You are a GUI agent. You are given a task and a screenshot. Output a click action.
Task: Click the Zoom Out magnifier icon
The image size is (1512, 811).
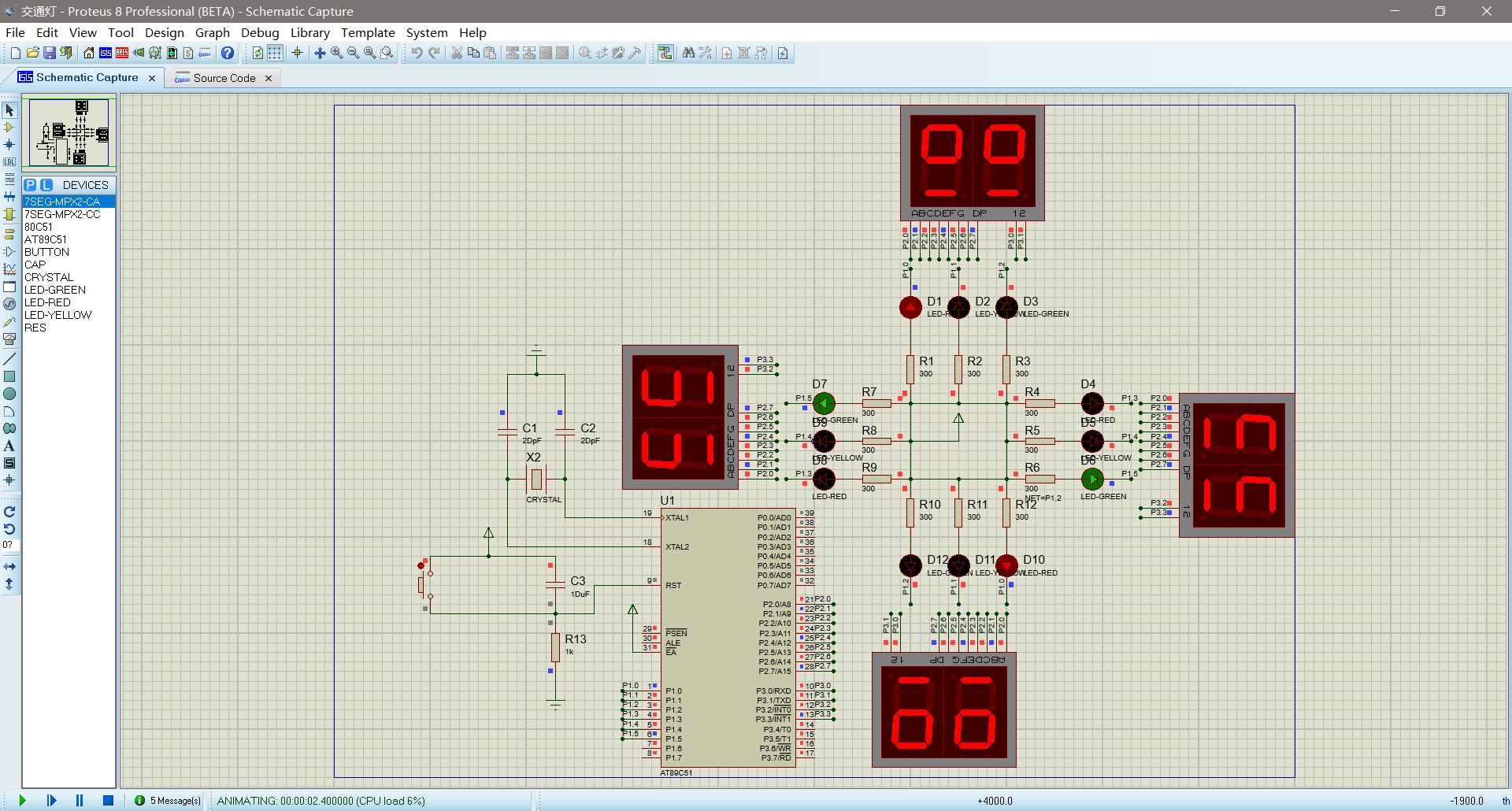point(353,53)
